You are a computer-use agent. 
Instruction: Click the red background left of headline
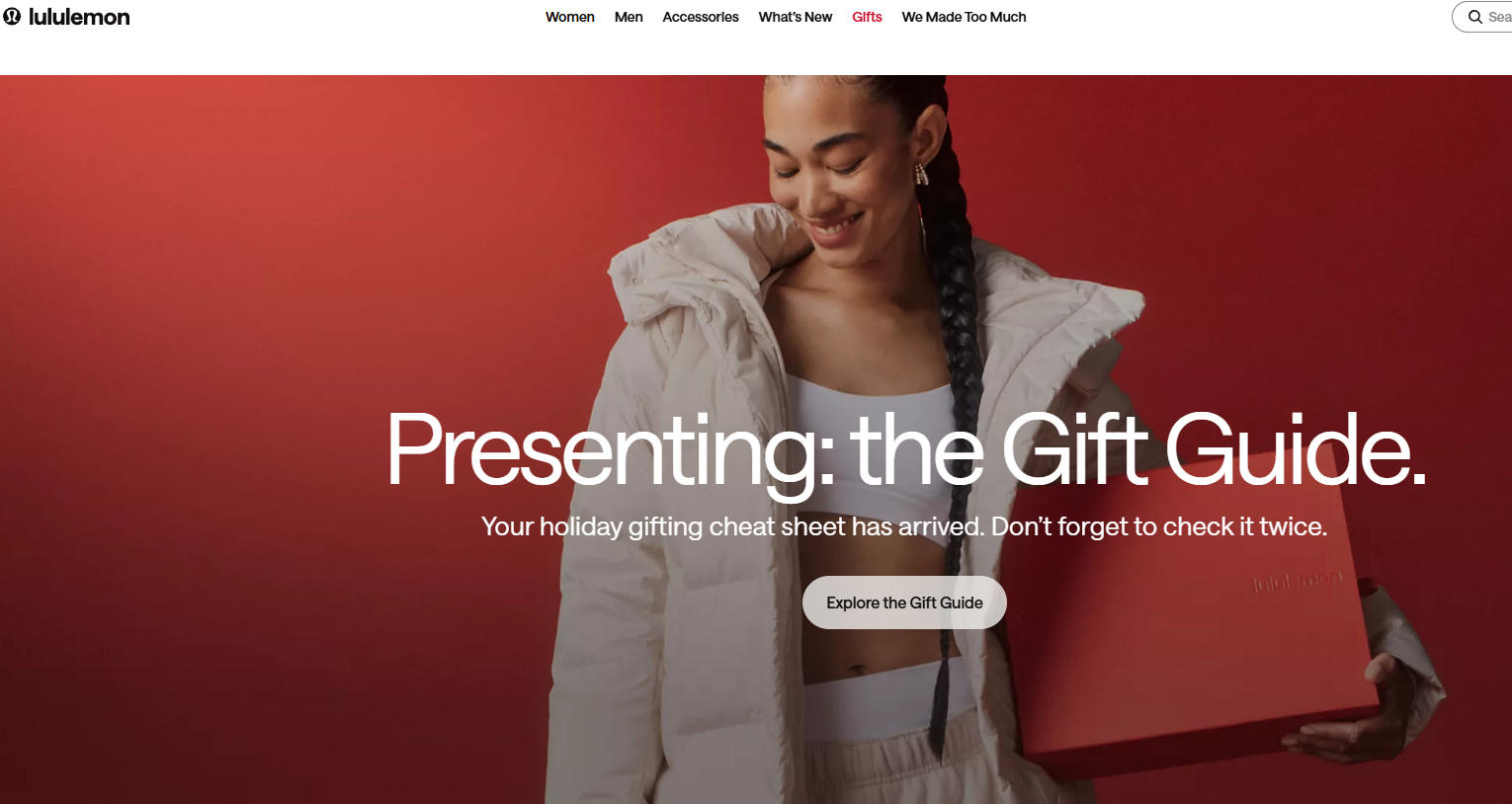point(198,444)
